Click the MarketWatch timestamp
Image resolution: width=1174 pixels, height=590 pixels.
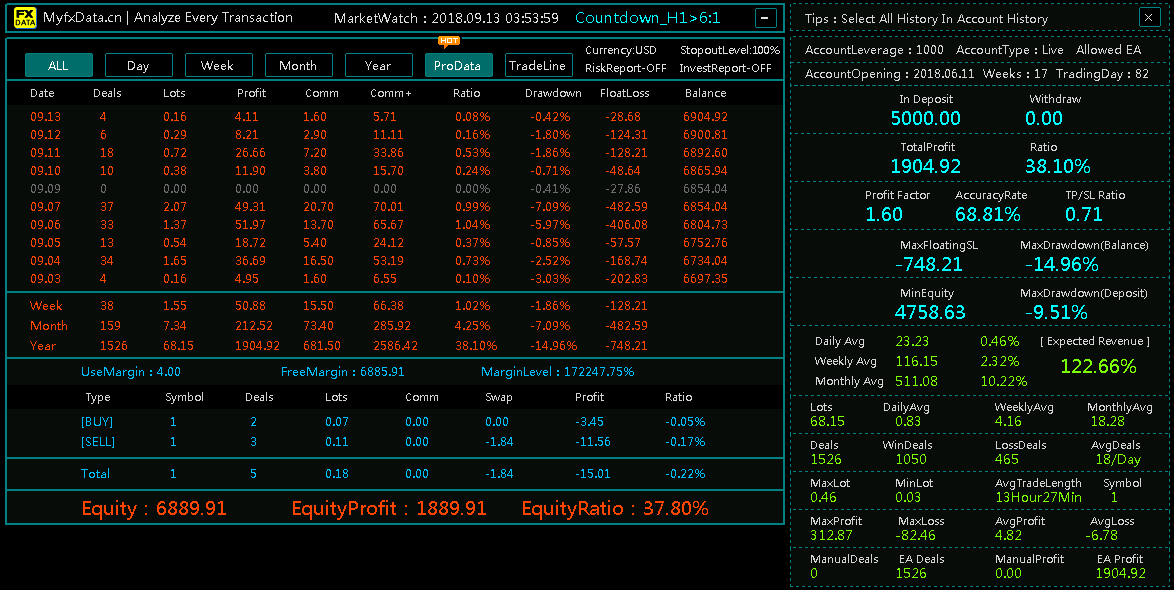pos(446,18)
